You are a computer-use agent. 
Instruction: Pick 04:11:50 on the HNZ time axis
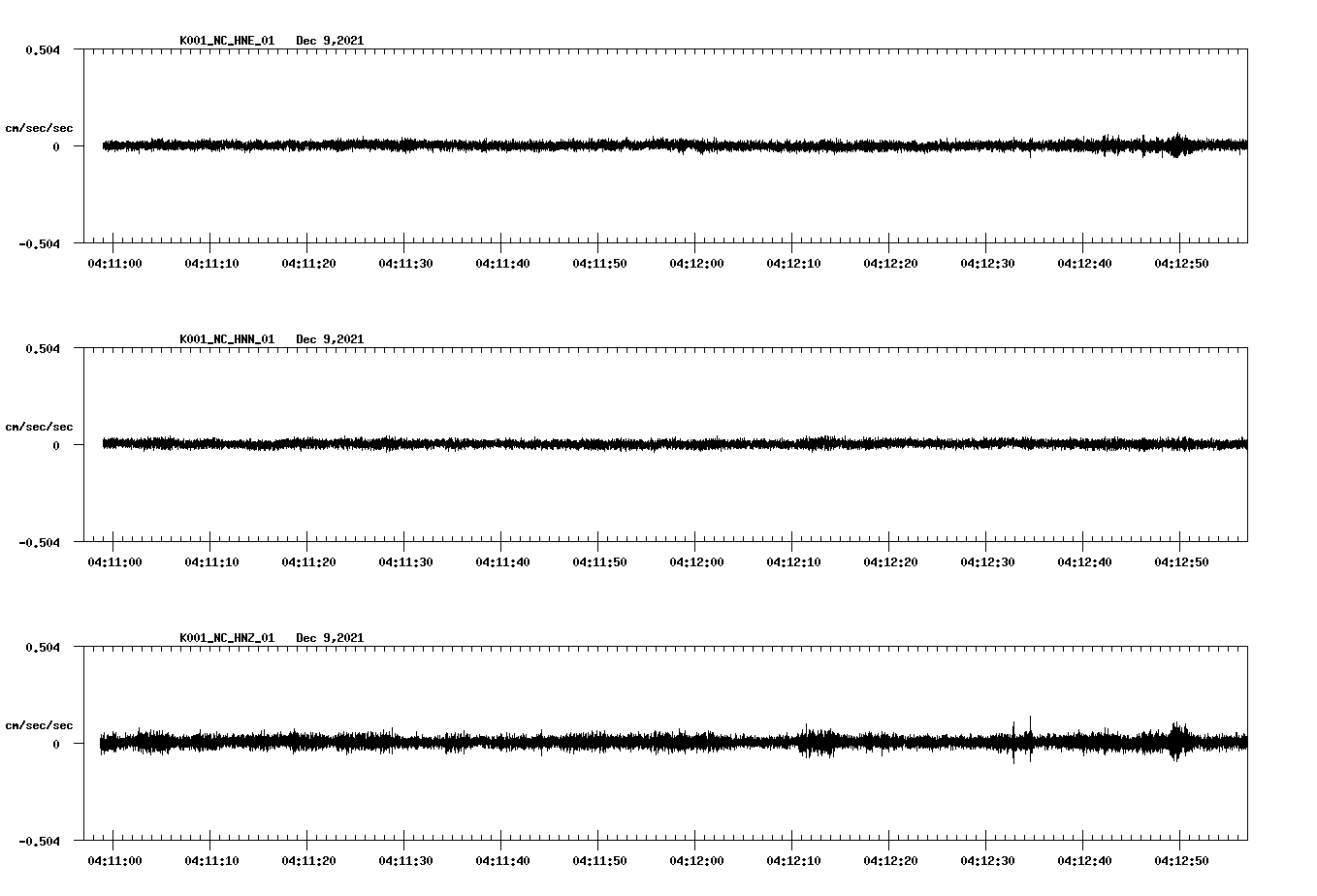pyautogui.click(x=599, y=861)
